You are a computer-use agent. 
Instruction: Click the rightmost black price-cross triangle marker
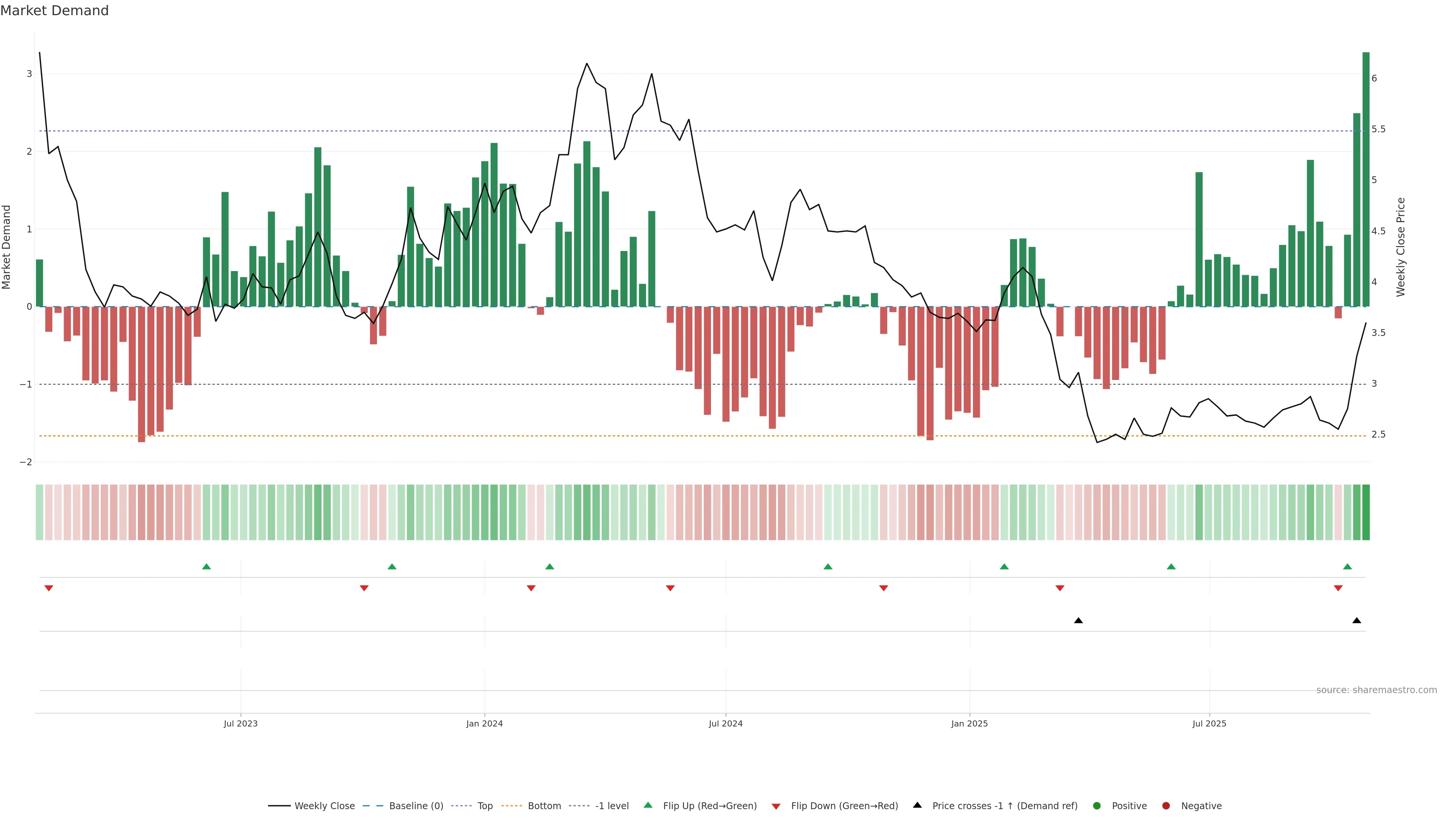[1357, 621]
